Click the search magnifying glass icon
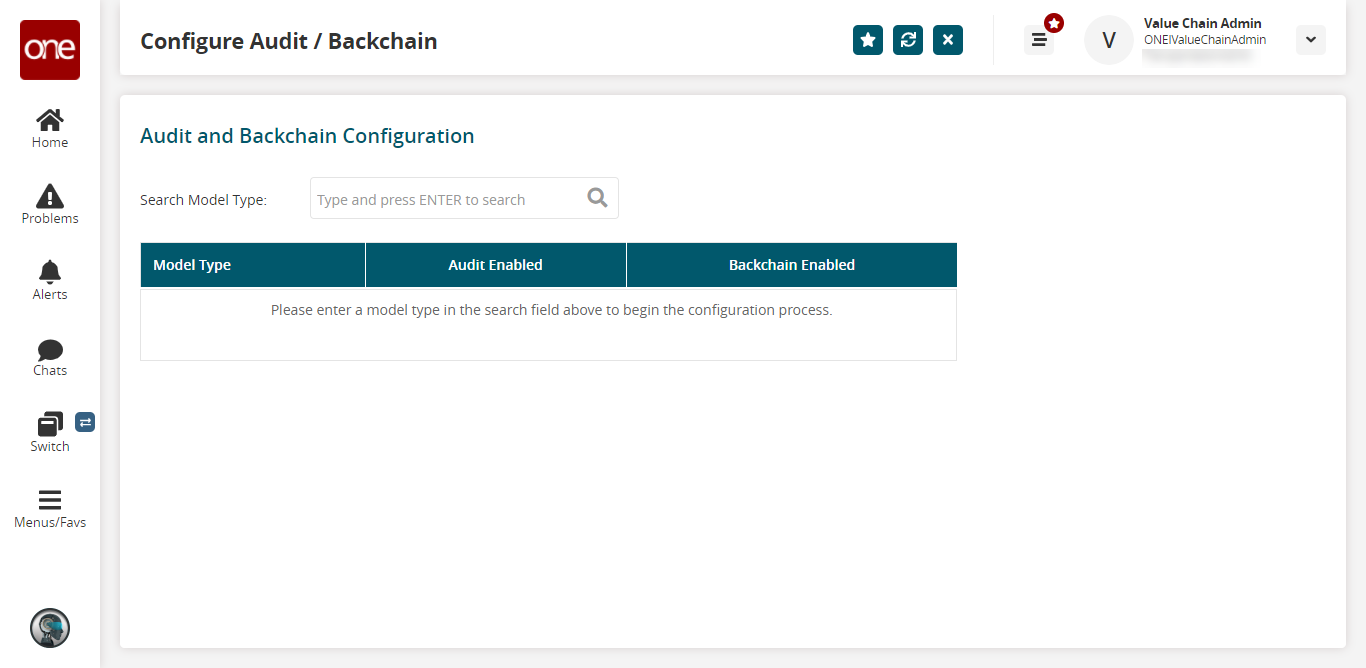Image resolution: width=1366 pixels, height=668 pixels. click(598, 198)
